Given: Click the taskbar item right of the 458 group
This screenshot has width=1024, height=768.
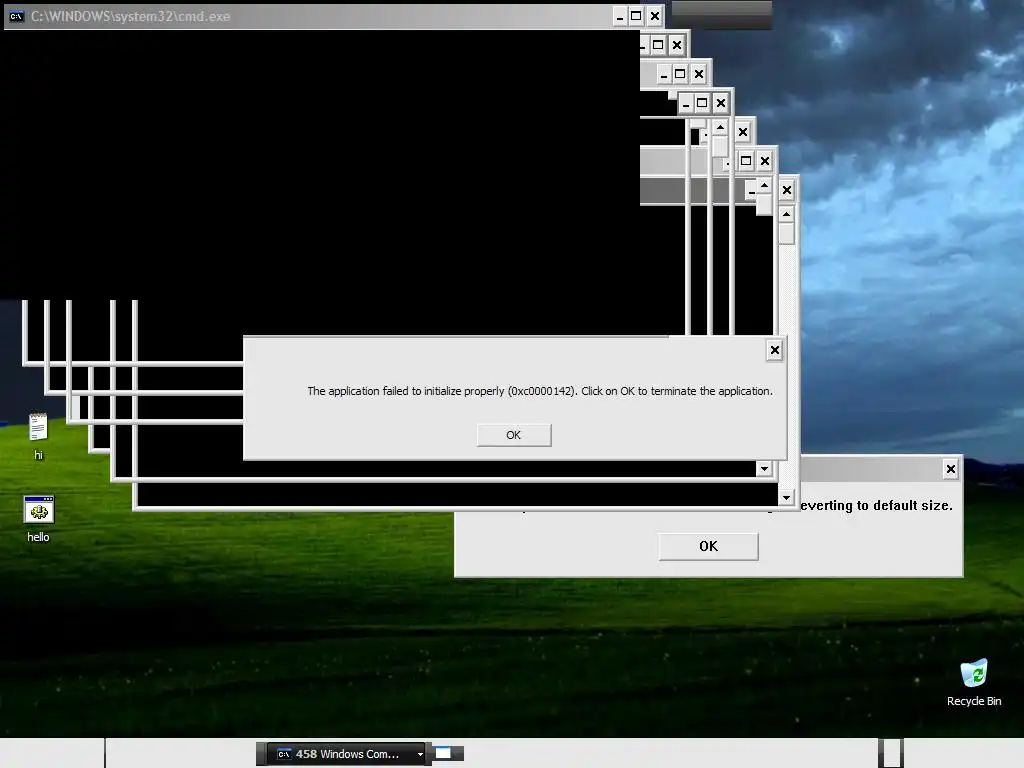Looking at the screenshot, I should pyautogui.click(x=448, y=754).
